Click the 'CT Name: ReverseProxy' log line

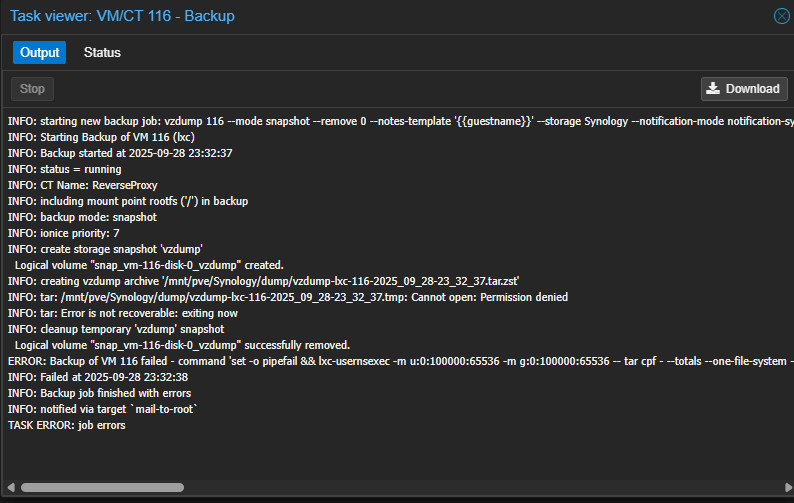[82, 185]
